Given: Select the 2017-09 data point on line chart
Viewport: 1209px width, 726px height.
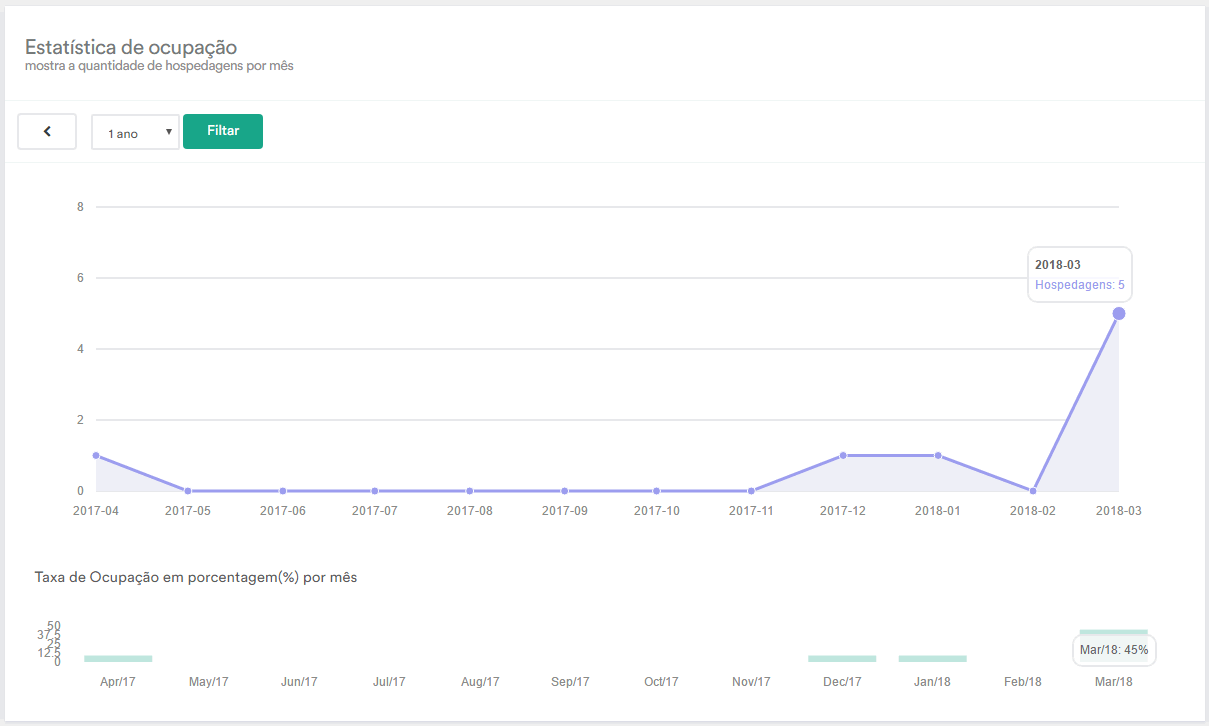Looking at the screenshot, I should point(564,491).
